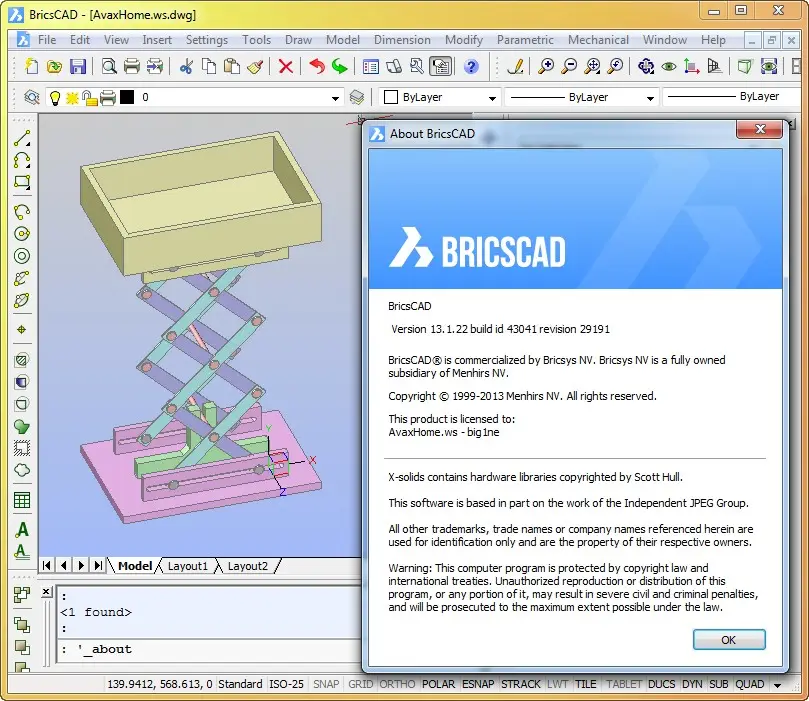The image size is (809, 701).
Task: Click the Match Properties paintbrush icon
Action: 255,67
